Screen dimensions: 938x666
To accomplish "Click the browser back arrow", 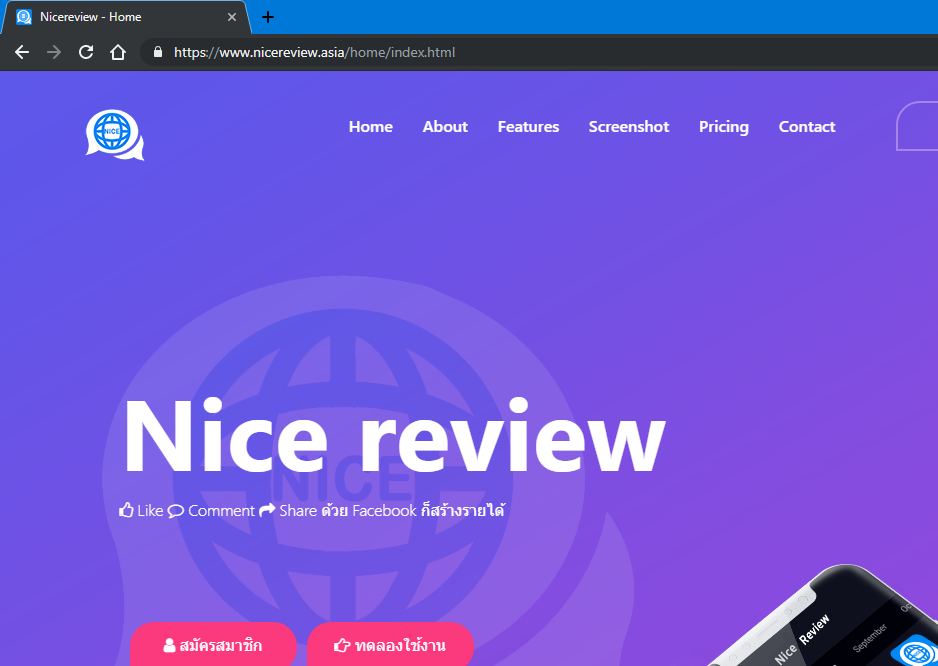I will point(22,52).
